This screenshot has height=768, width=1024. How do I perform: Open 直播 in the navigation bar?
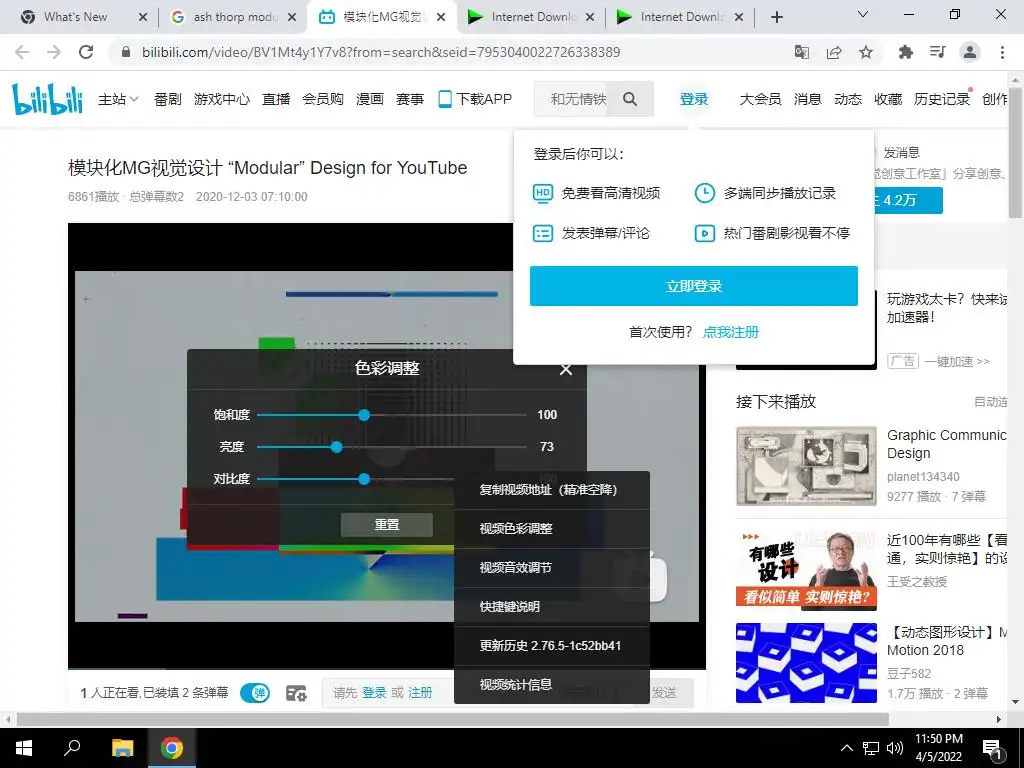click(276, 99)
